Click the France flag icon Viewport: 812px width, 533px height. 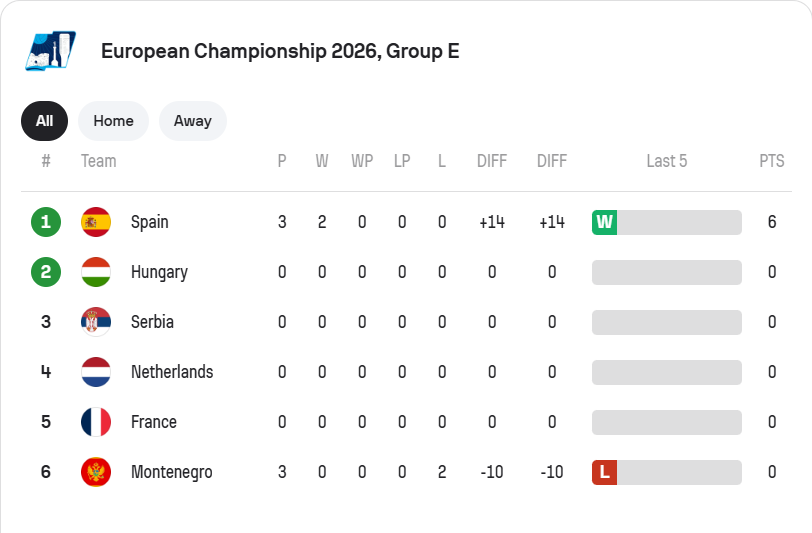(96, 422)
